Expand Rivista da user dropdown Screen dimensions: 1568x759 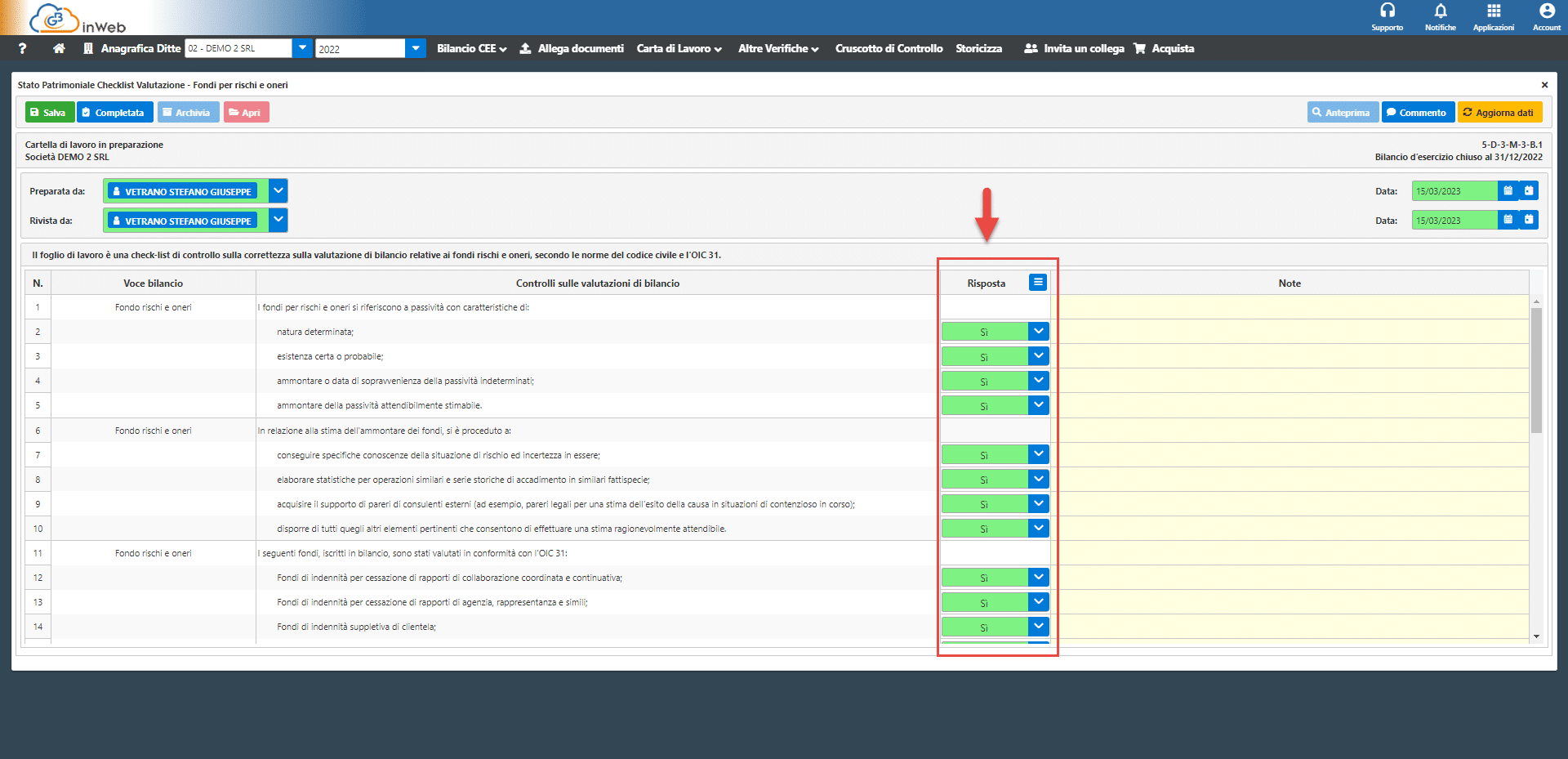278,220
